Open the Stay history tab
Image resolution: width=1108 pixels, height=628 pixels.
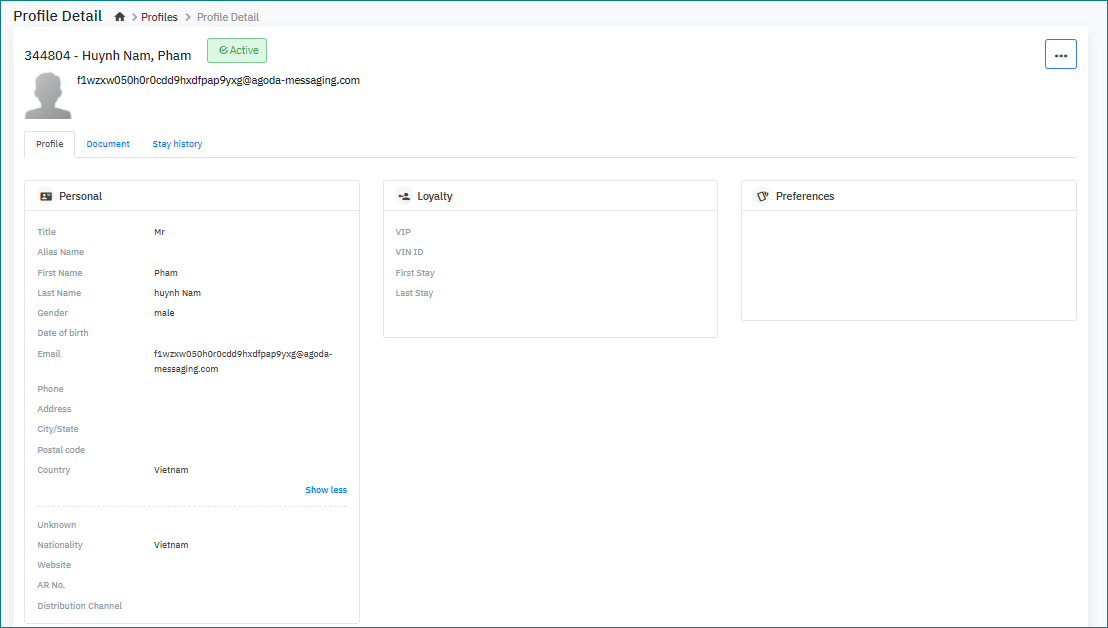[177, 144]
